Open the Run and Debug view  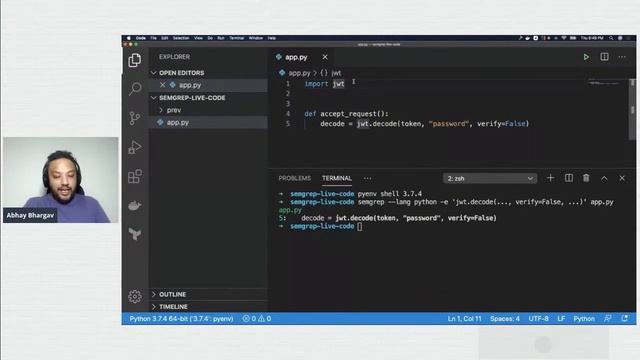tap(135, 147)
